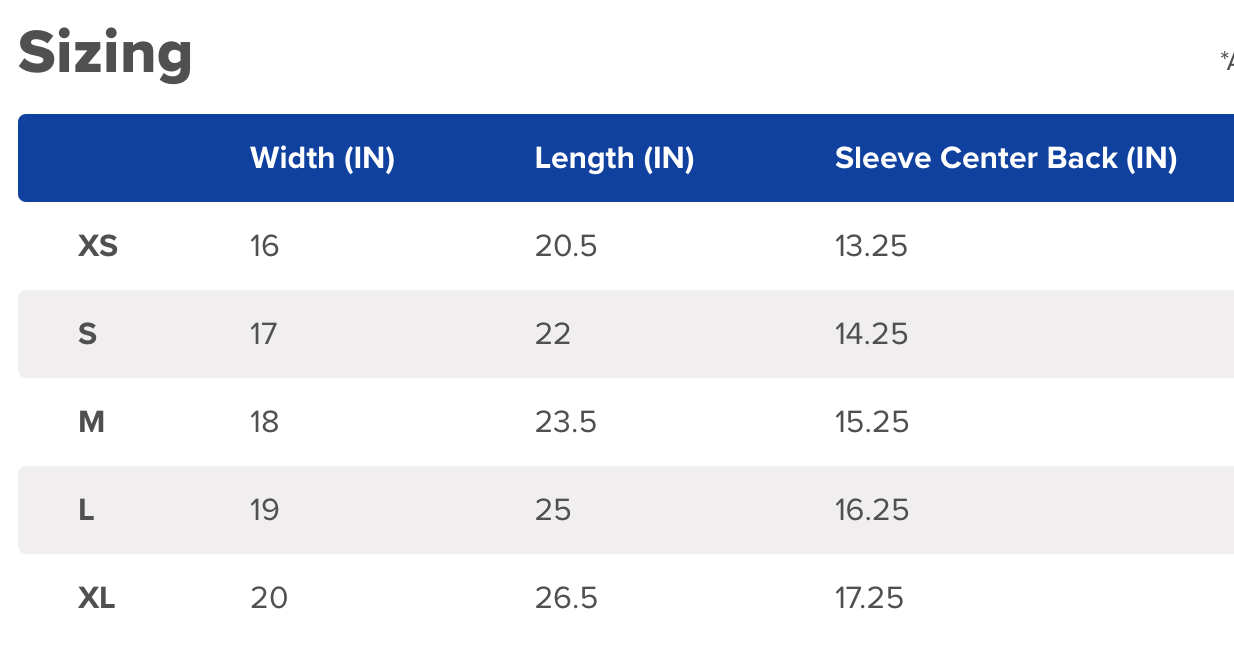
Task: Click the S length value 22
Action: click(x=553, y=334)
